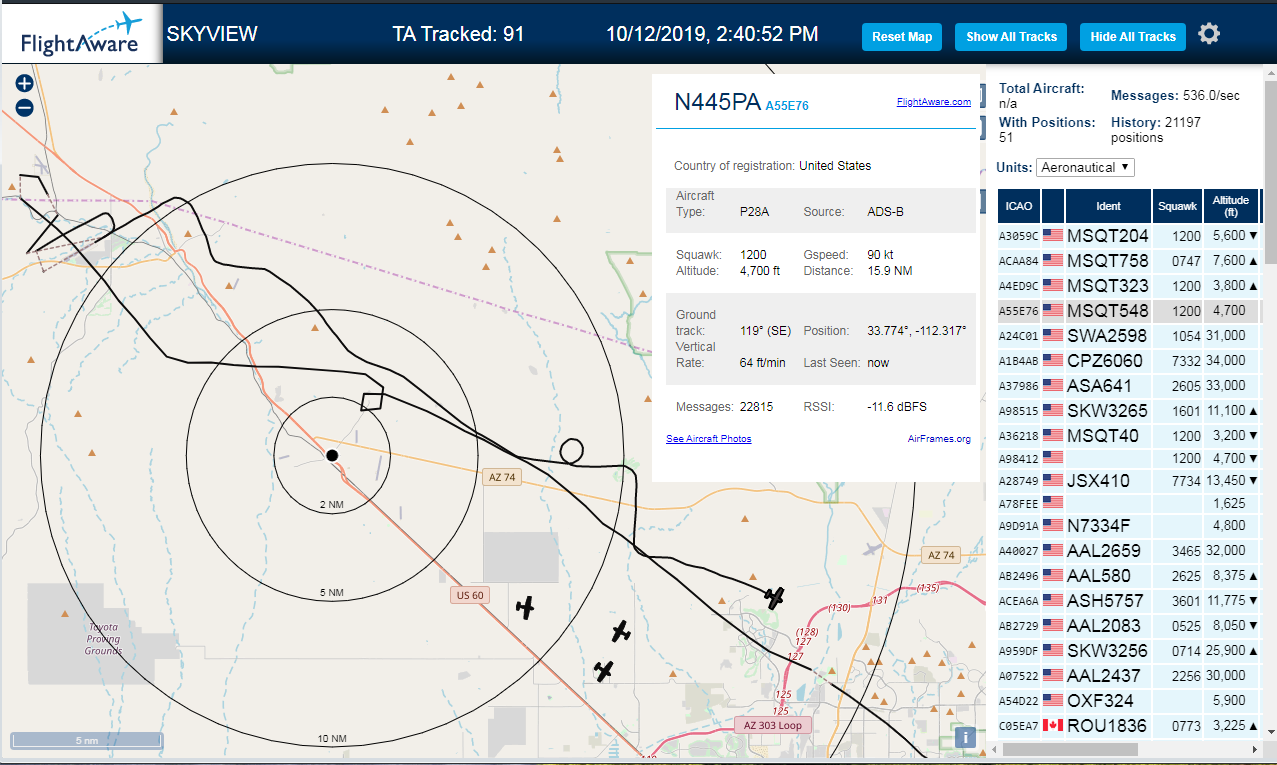Select the highlighted MSQT548 row
The image size is (1277, 765).
point(1129,311)
